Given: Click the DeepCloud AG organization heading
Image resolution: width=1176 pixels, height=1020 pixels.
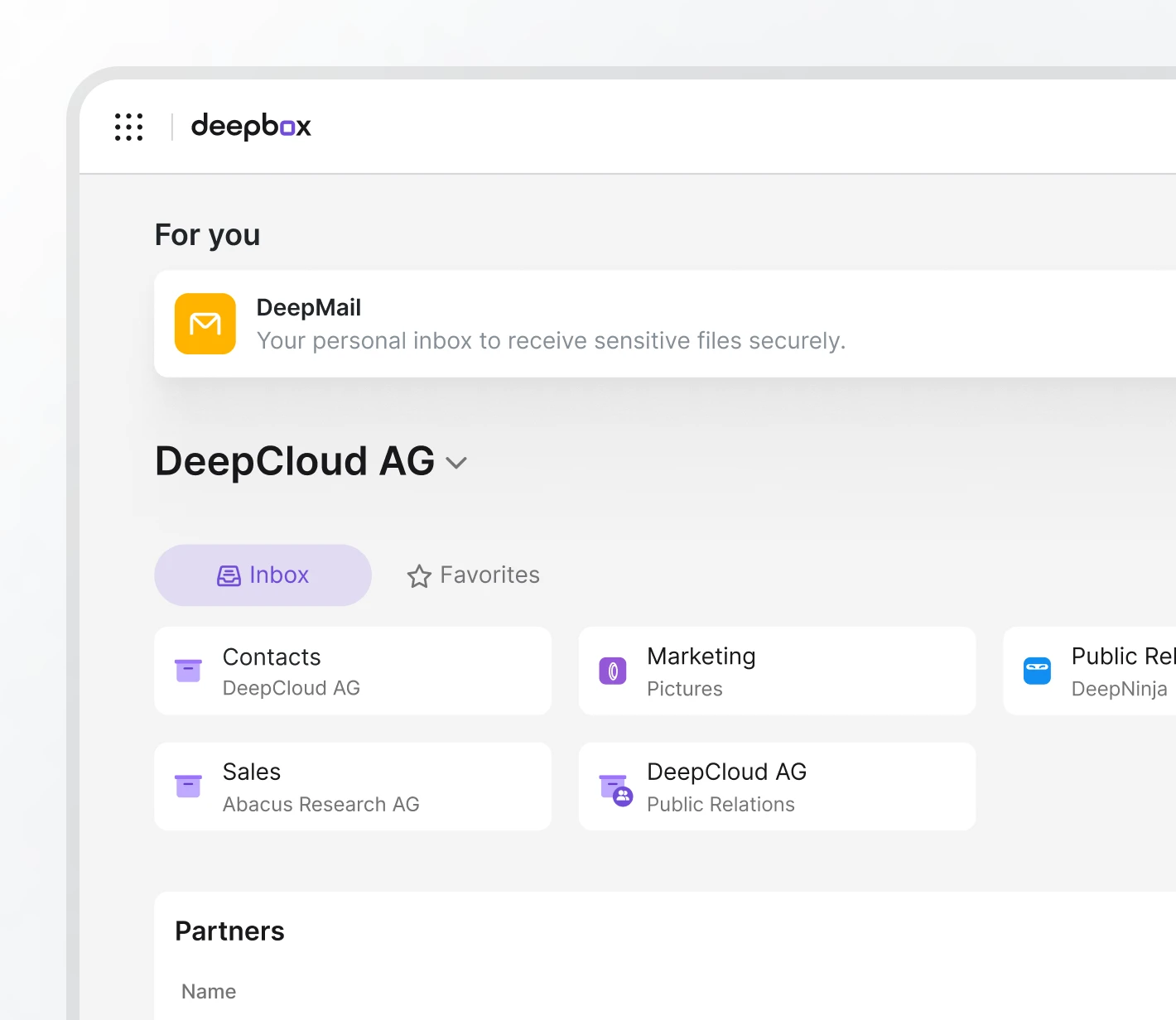Looking at the screenshot, I should [x=295, y=461].
